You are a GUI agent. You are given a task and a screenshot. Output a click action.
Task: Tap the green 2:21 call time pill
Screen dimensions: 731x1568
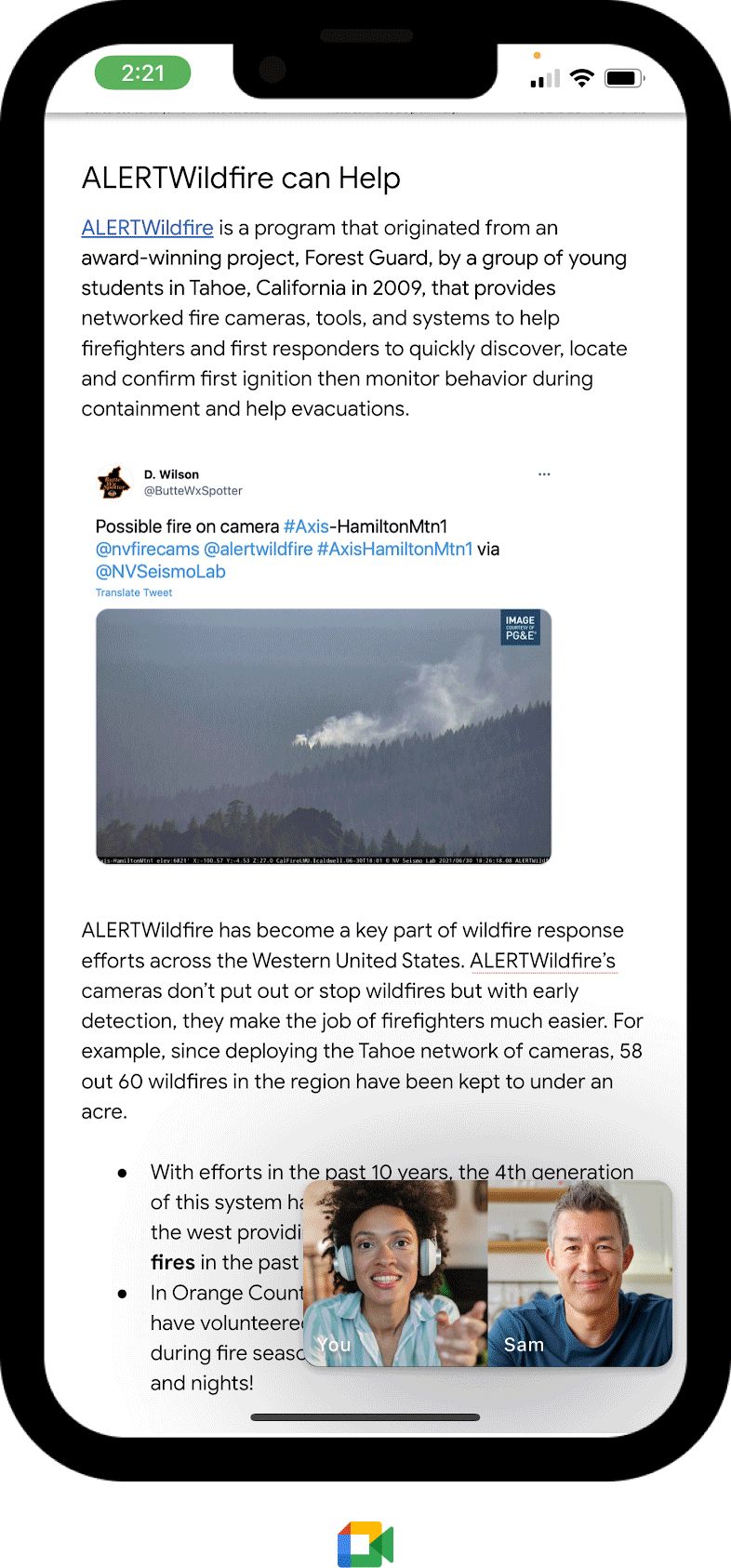(x=142, y=73)
